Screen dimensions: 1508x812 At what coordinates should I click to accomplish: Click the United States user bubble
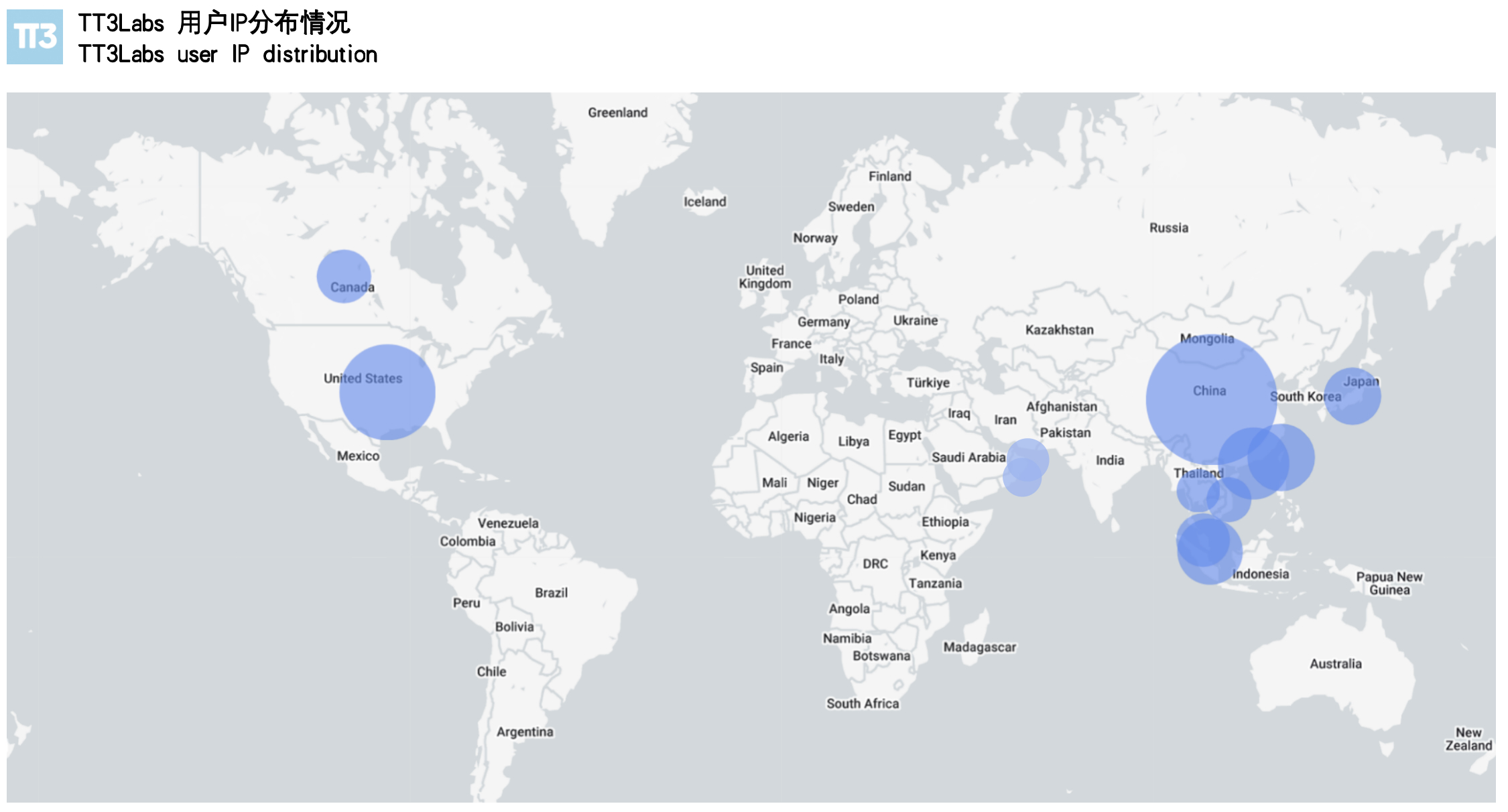(387, 392)
